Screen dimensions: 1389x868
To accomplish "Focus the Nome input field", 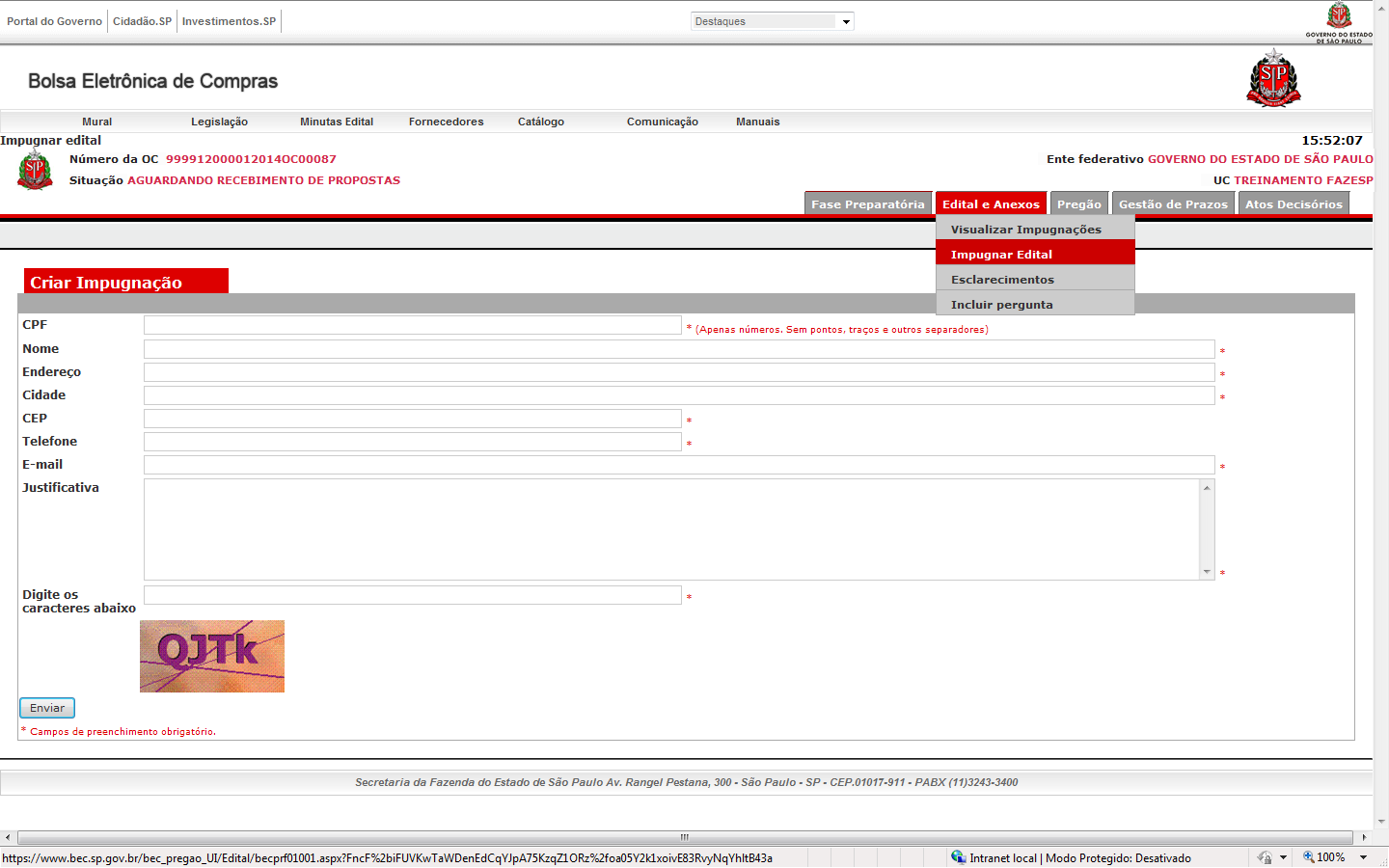I will pyautogui.click(x=679, y=349).
